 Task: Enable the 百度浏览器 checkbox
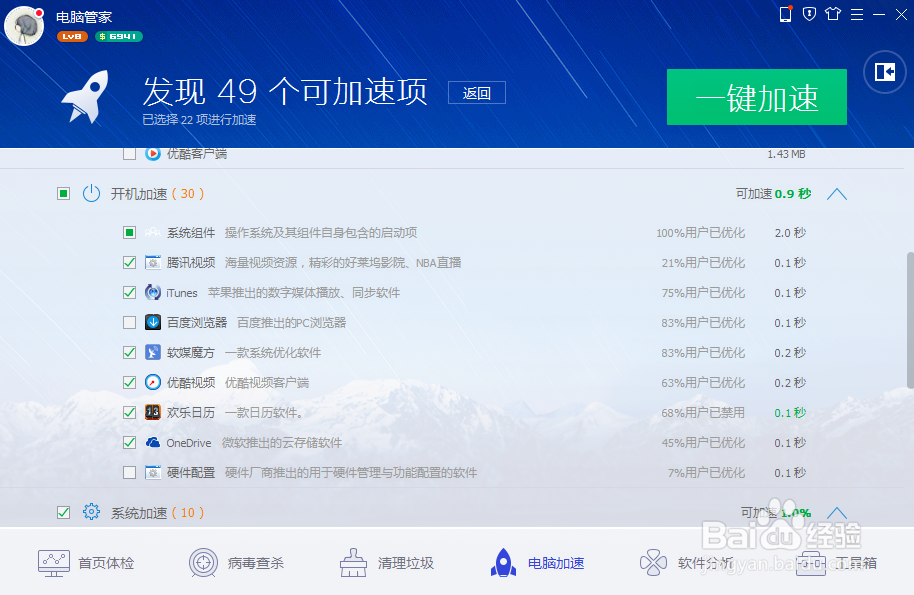click(x=129, y=322)
